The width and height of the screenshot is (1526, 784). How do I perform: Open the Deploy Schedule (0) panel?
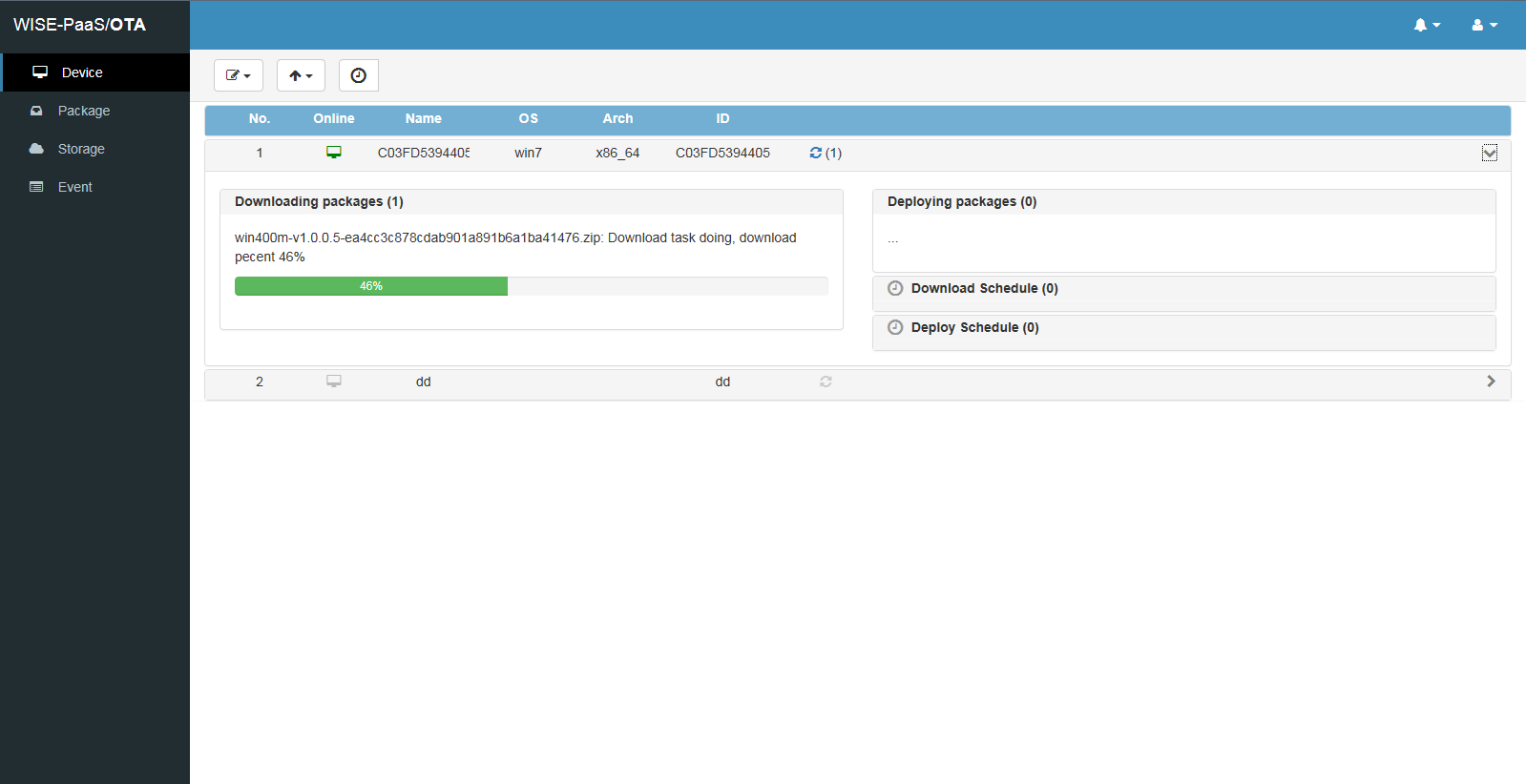974,327
